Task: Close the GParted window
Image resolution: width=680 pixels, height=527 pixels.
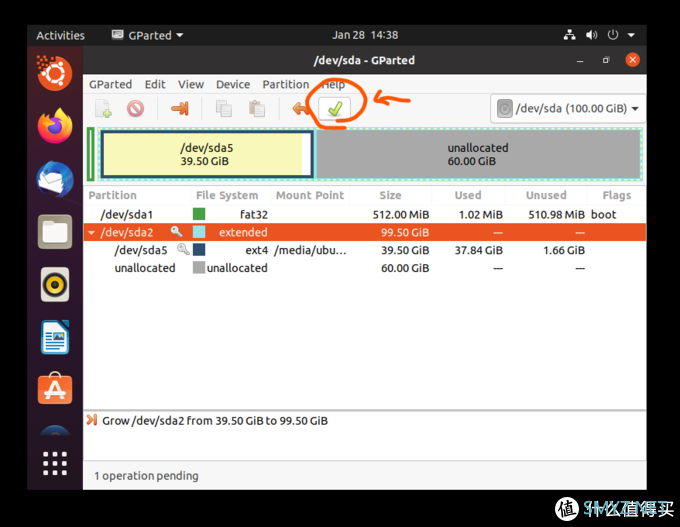Action: [632, 60]
